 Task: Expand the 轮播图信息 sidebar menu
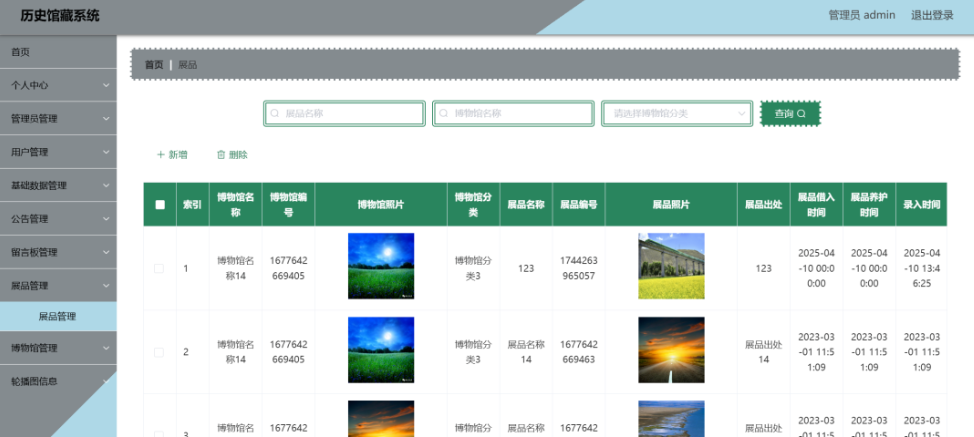tap(58, 381)
